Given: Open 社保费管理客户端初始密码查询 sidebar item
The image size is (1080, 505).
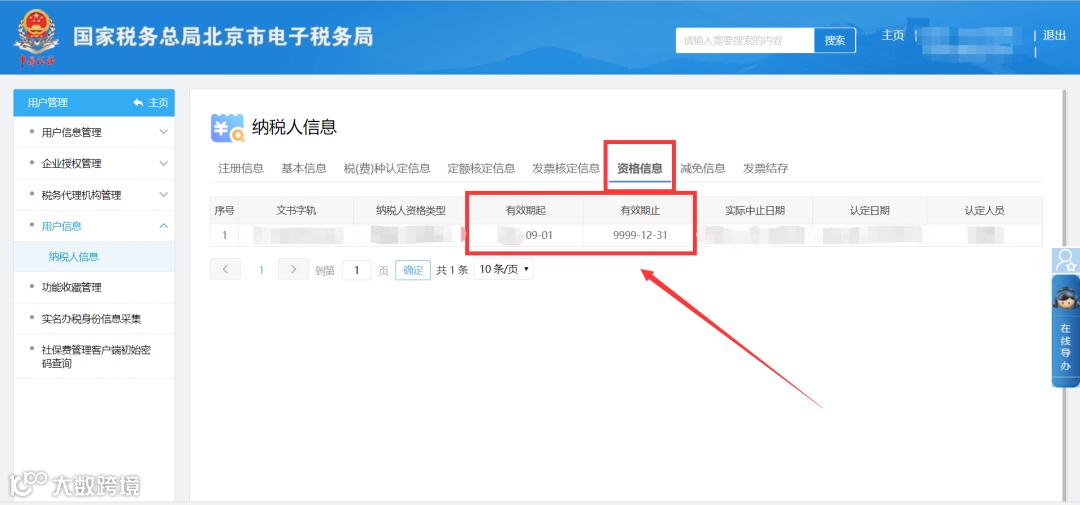Looking at the screenshot, I should click(96, 357).
